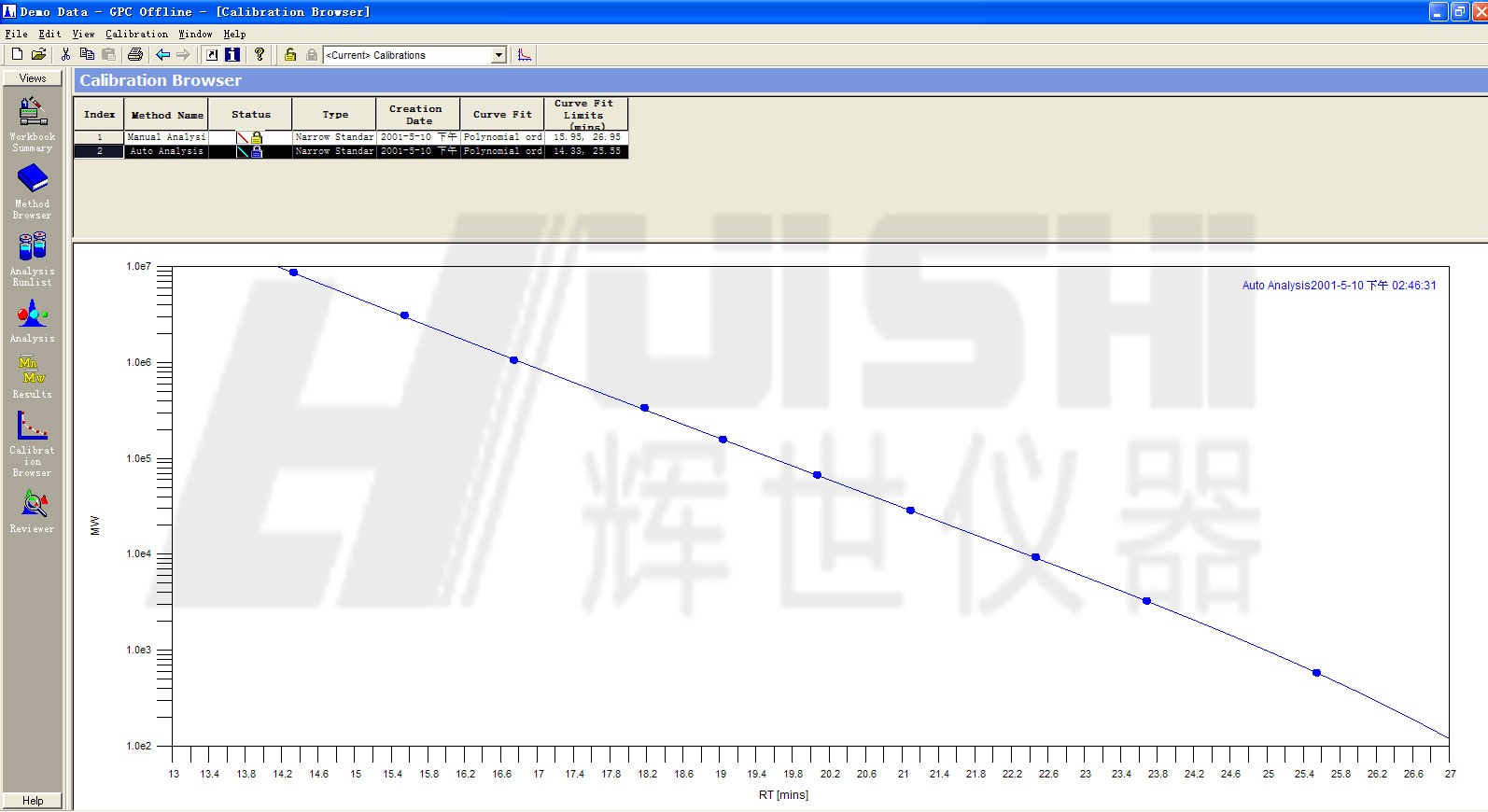The height and width of the screenshot is (812, 1488).
Task: Click the Print toolbar icon
Action: click(x=135, y=55)
